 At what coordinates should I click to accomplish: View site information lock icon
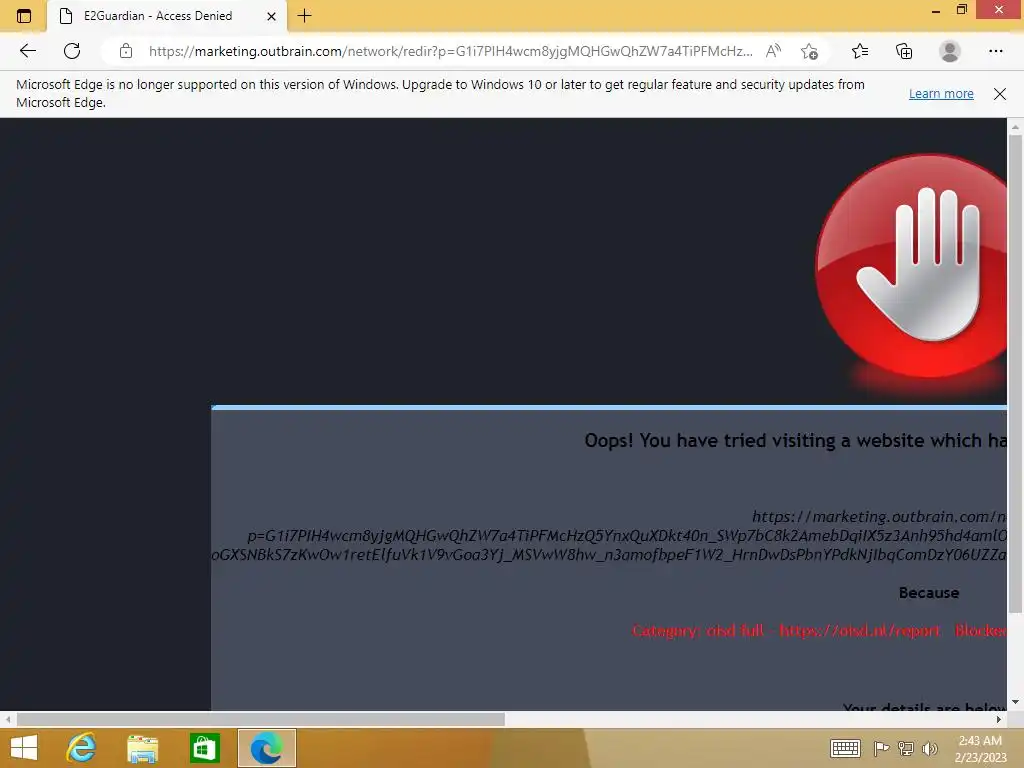click(126, 51)
